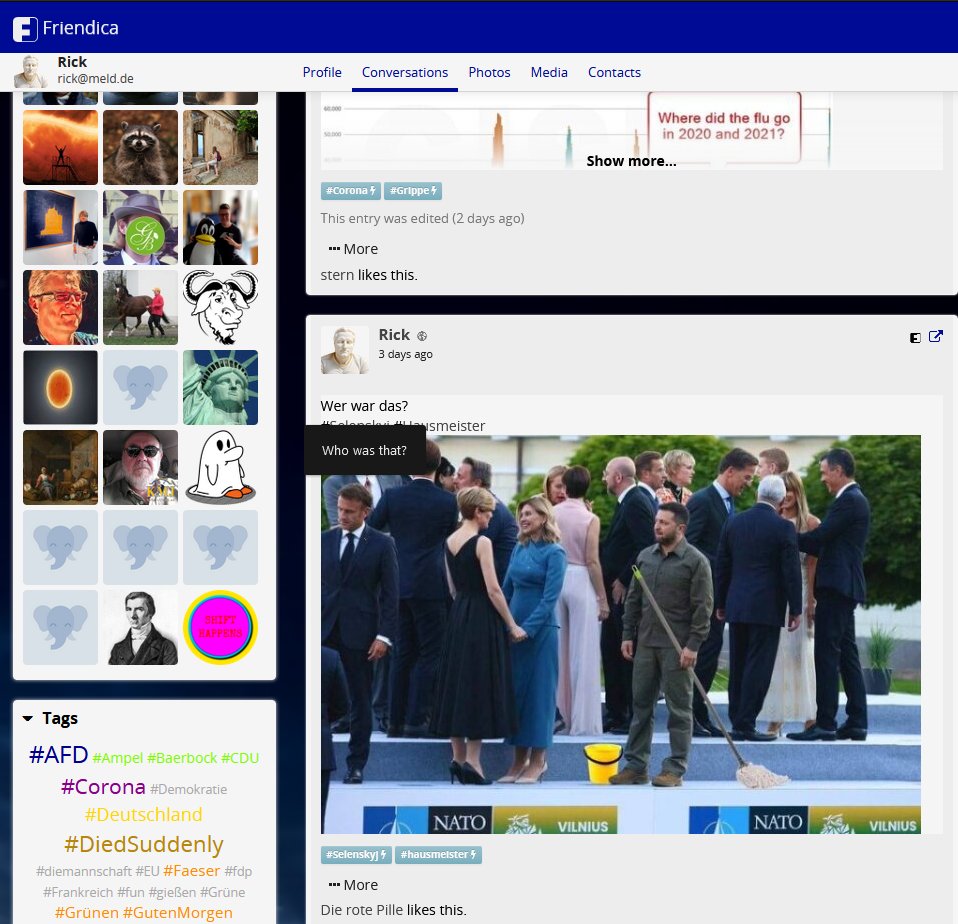Screen dimensions: 958x924
Task: Open the magenta Shift Happens contact avatar
Action: pyautogui.click(x=220, y=627)
